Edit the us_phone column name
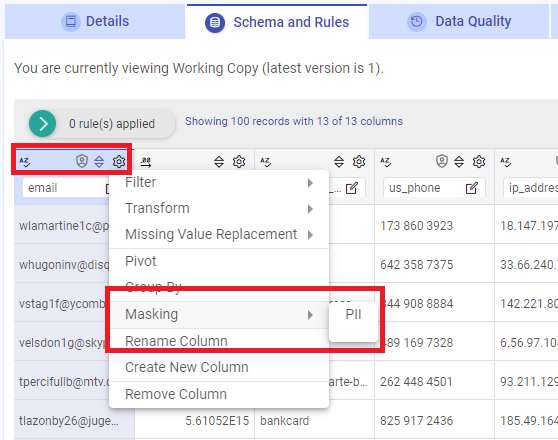The image size is (558, 440). click(x=472, y=188)
